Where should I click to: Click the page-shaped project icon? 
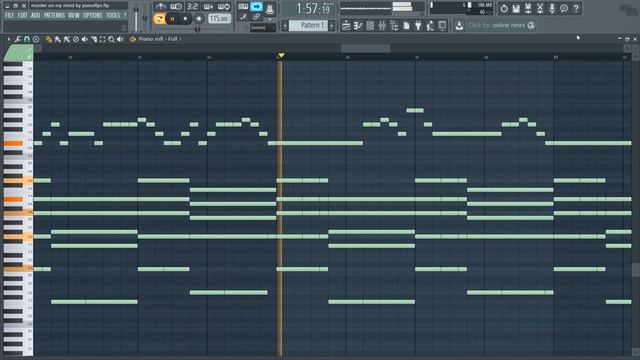pos(406,26)
